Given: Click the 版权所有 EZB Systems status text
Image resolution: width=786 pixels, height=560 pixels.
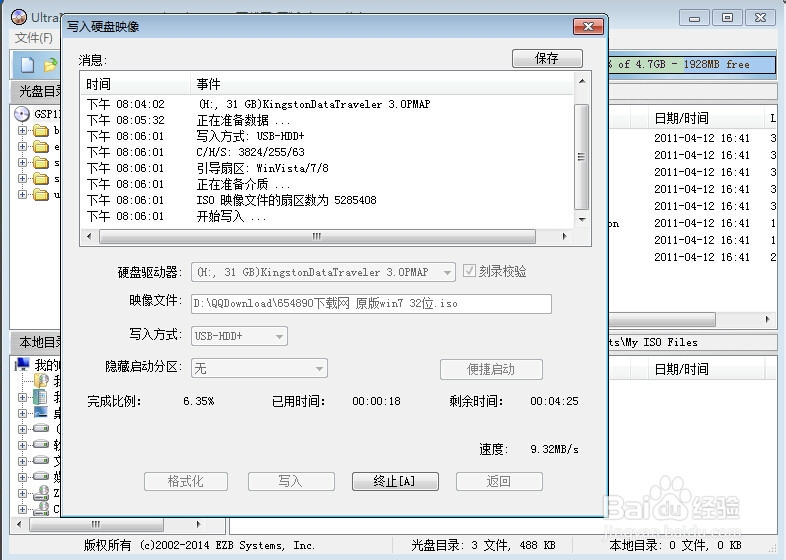Looking at the screenshot, I should tap(199, 545).
